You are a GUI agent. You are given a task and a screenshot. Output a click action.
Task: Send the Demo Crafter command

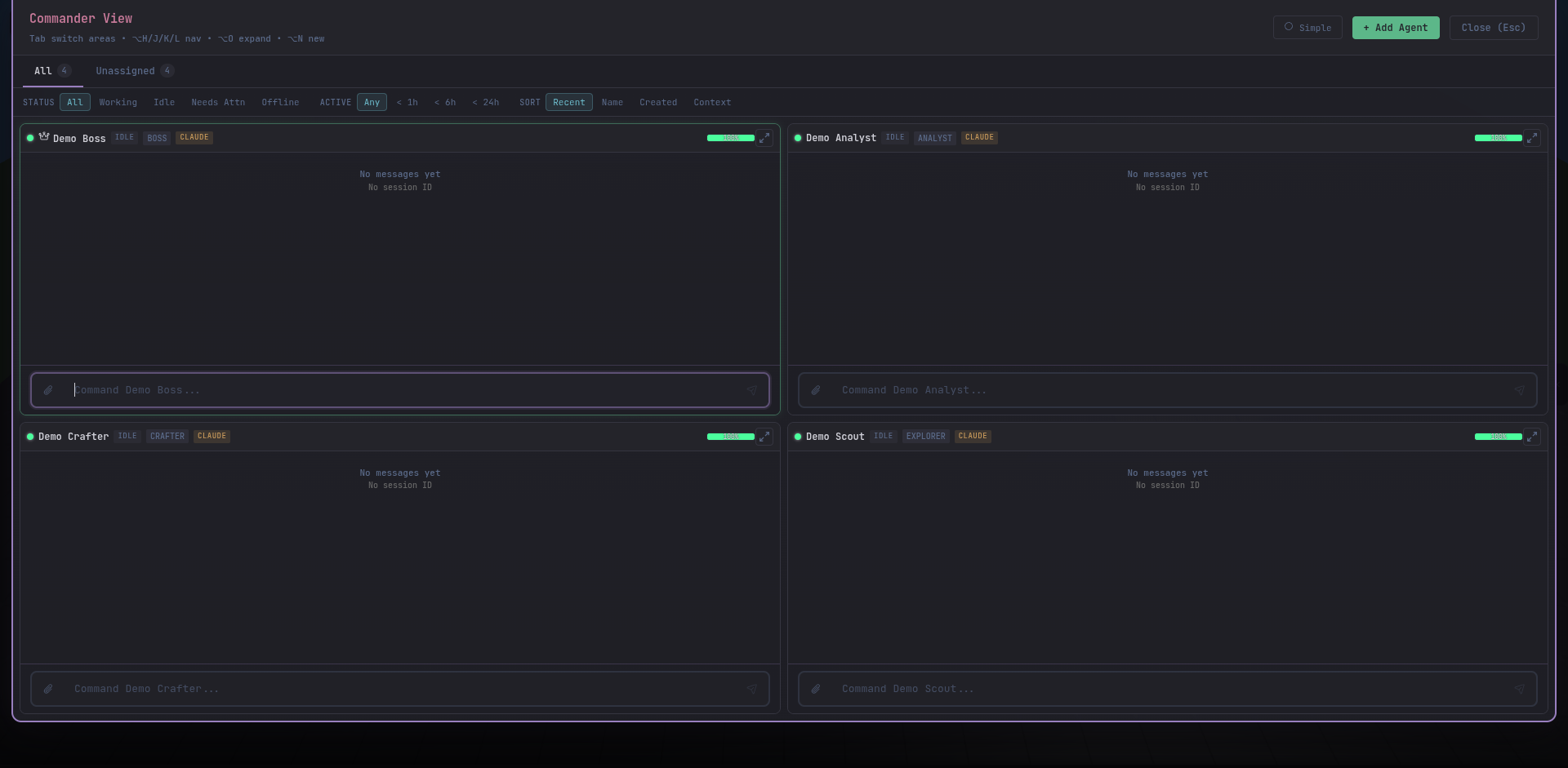click(751, 689)
